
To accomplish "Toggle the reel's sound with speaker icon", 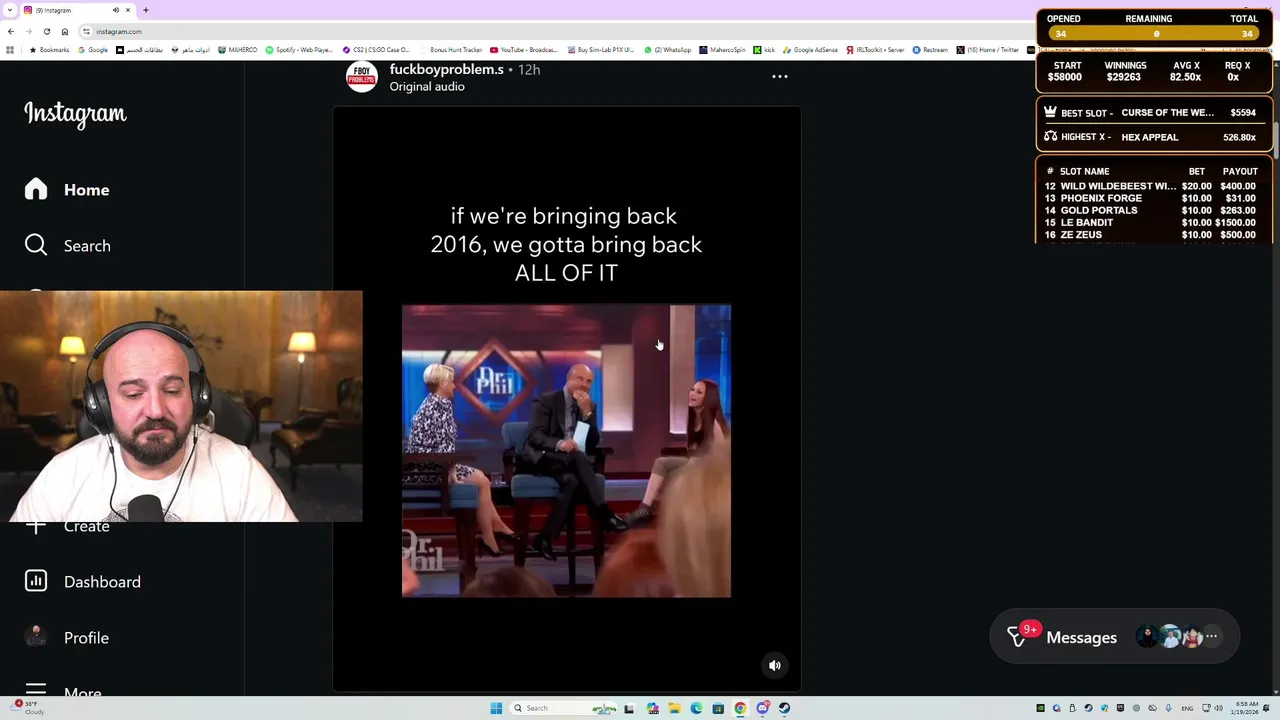I will [x=775, y=665].
